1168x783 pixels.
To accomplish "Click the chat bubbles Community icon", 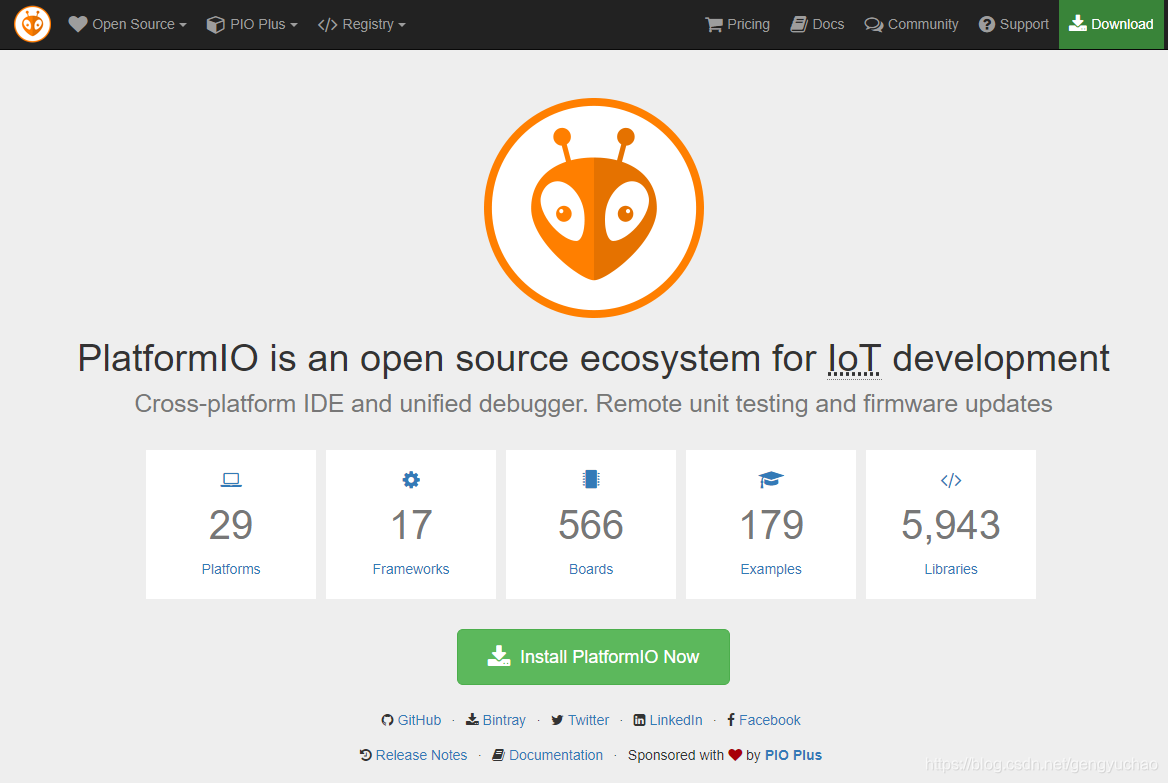I will point(873,25).
